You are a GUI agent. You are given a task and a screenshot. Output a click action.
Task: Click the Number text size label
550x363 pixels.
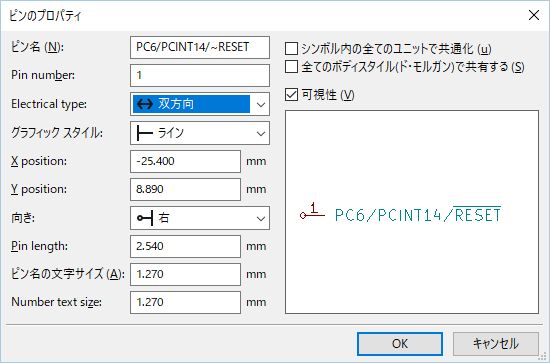pyautogui.click(x=56, y=302)
